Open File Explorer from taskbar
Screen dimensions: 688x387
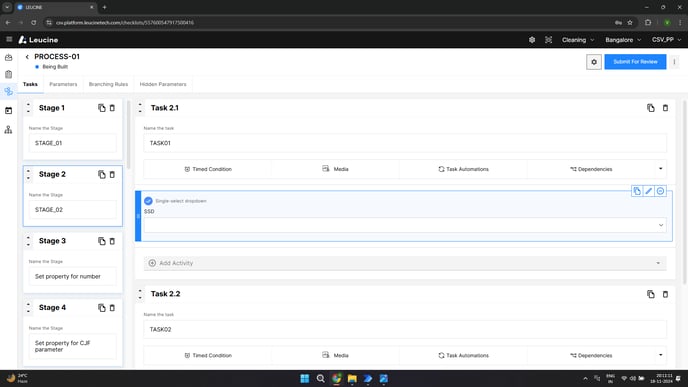(352, 379)
